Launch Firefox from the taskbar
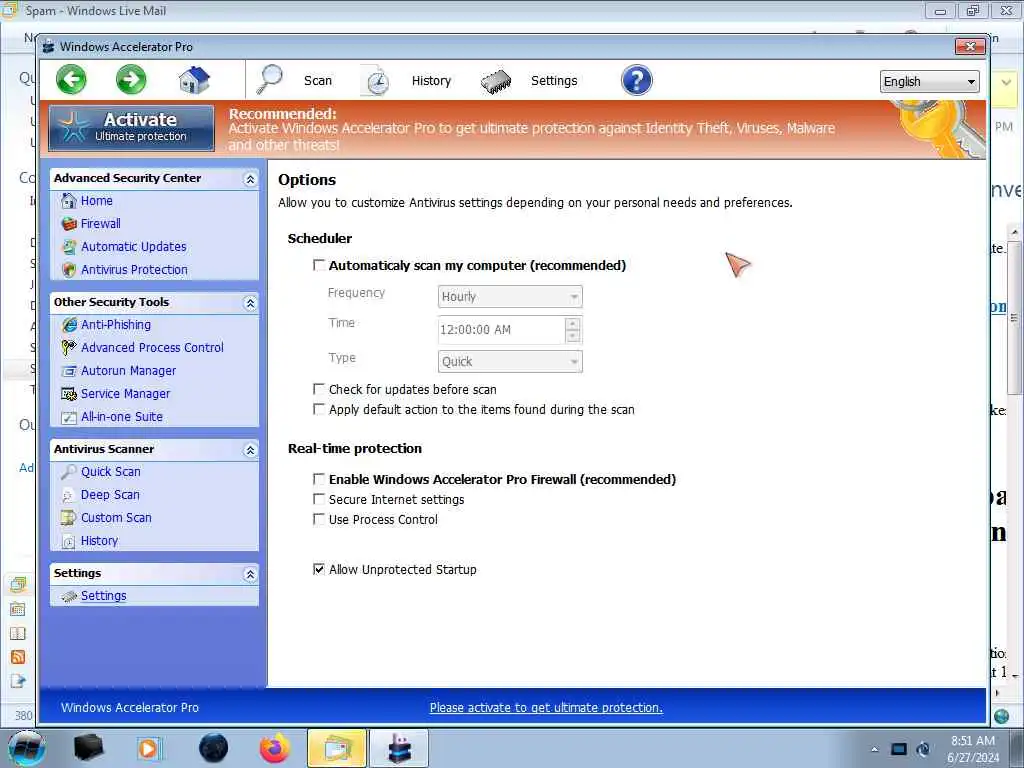 click(275, 748)
